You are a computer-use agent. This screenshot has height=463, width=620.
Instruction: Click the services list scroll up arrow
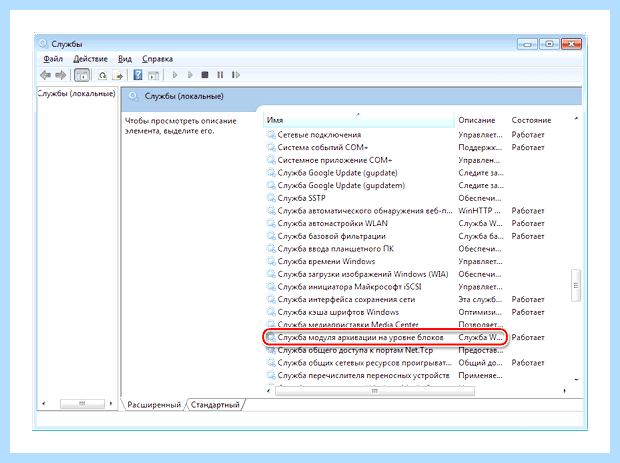pyautogui.click(x=576, y=119)
